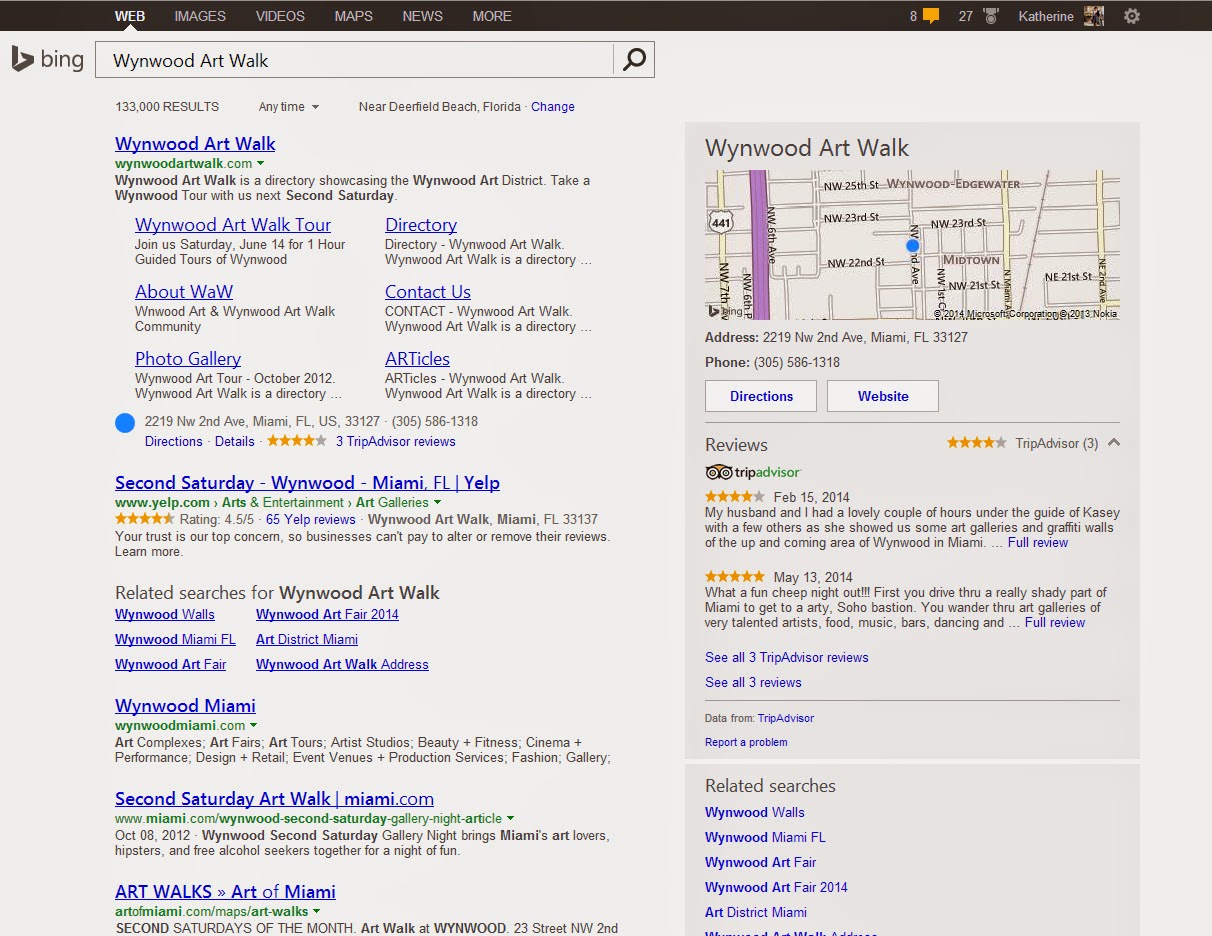Click the Wynwood map thumbnail
The height and width of the screenshot is (936, 1212).
click(912, 245)
